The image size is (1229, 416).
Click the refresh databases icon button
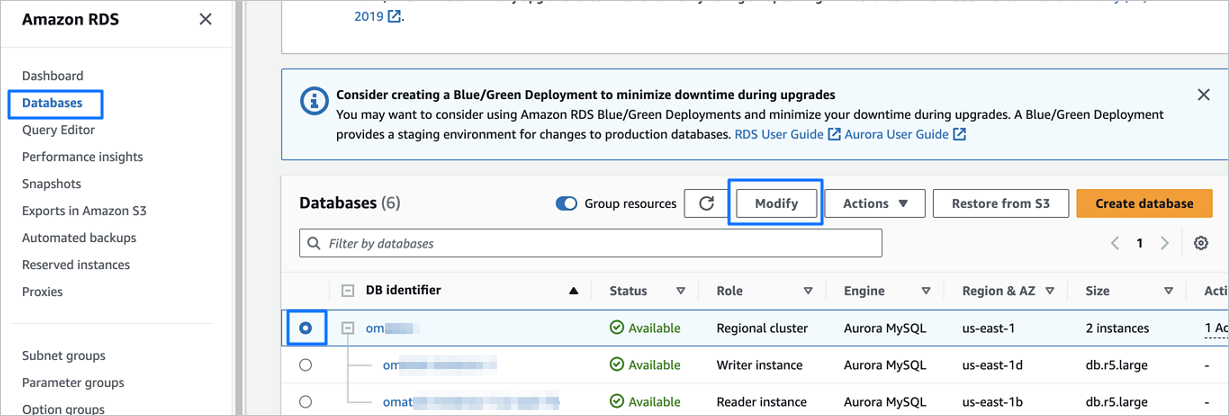coord(706,203)
